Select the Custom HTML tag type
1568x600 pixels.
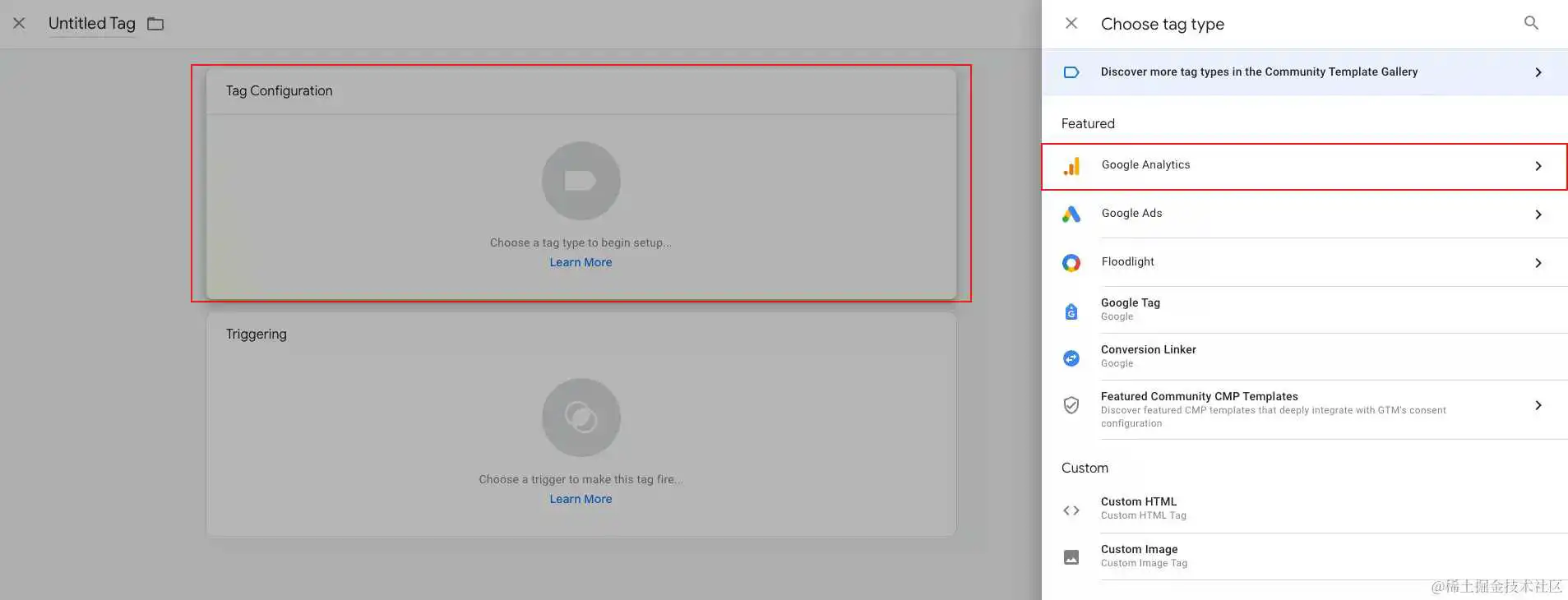(1304, 509)
